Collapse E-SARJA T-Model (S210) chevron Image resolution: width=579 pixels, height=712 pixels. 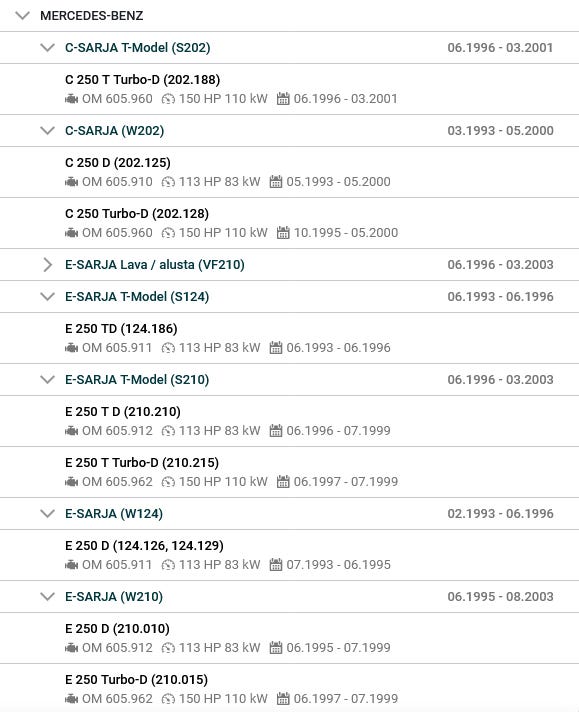coord(47,380)
